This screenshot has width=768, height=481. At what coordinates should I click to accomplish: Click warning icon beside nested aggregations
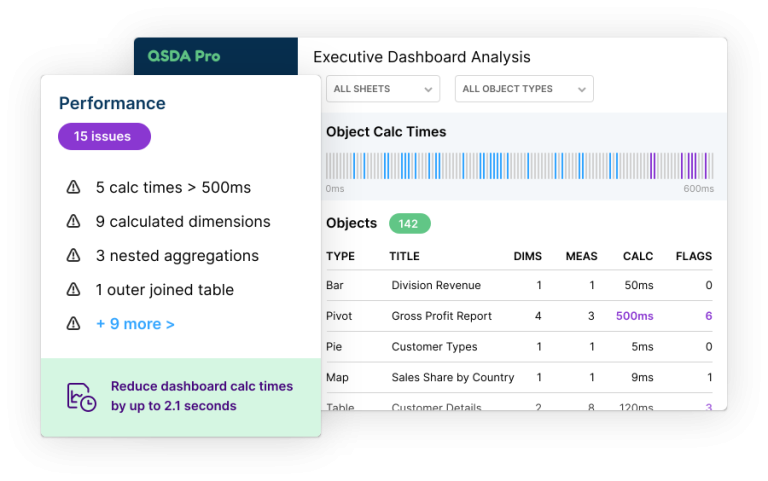click(x=73, y=256)
